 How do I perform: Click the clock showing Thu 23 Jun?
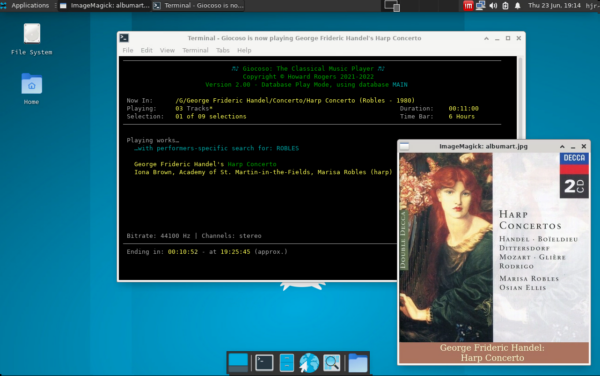coord(554,5)
